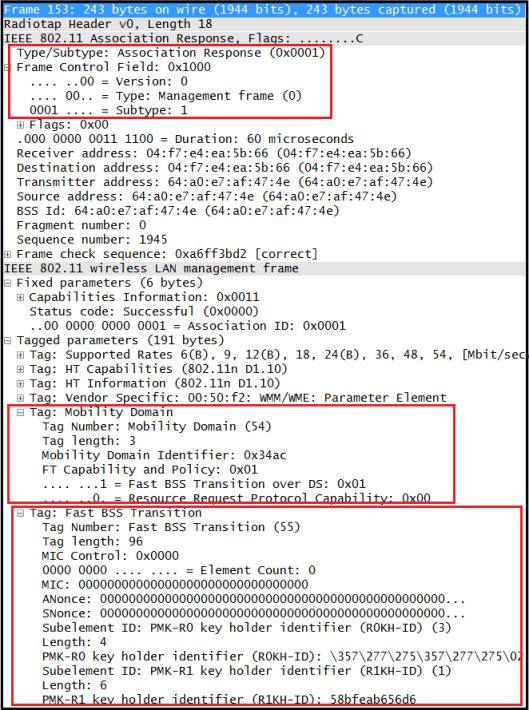This screenshot has width=529, height=710.
Task: Select IEEE 802.11 wireless LAN management frame
Action: coord(264,269)
